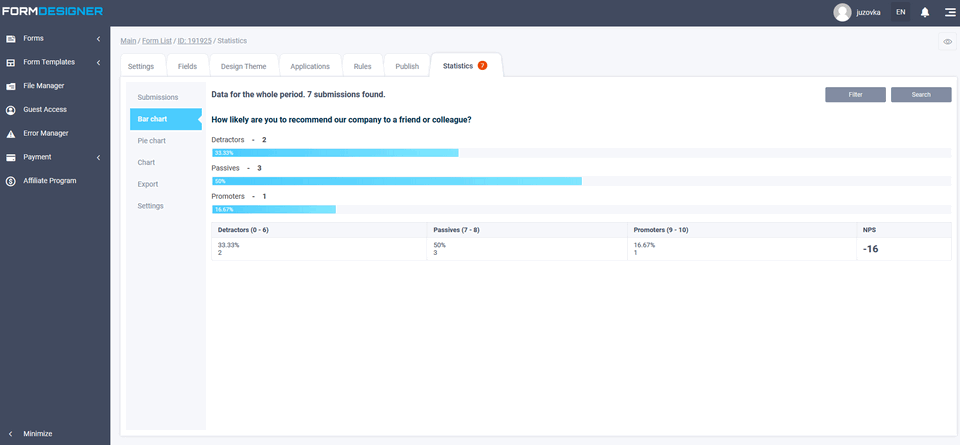Click the Error Manager warning icon
Screen dimensions: 960x445
coord(11,133)
